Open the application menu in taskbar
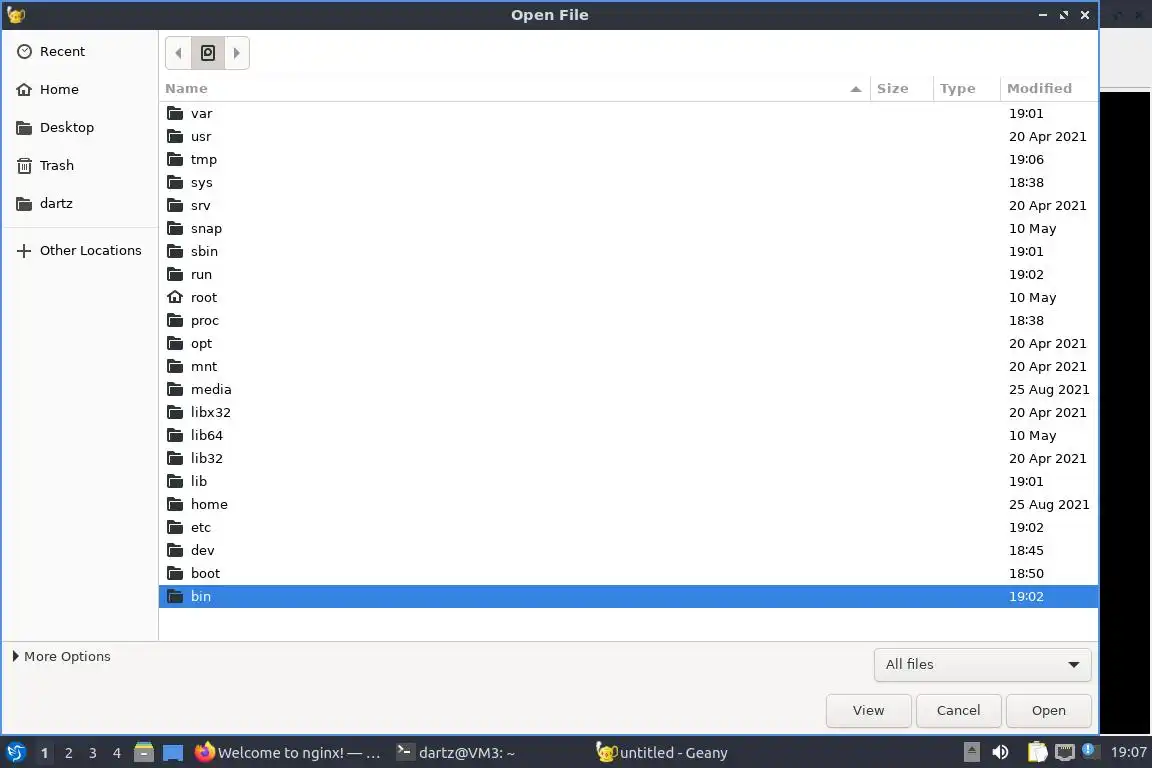Image resolution: width=1152 pixels, height=768 pixels. [x=15, y=753]
